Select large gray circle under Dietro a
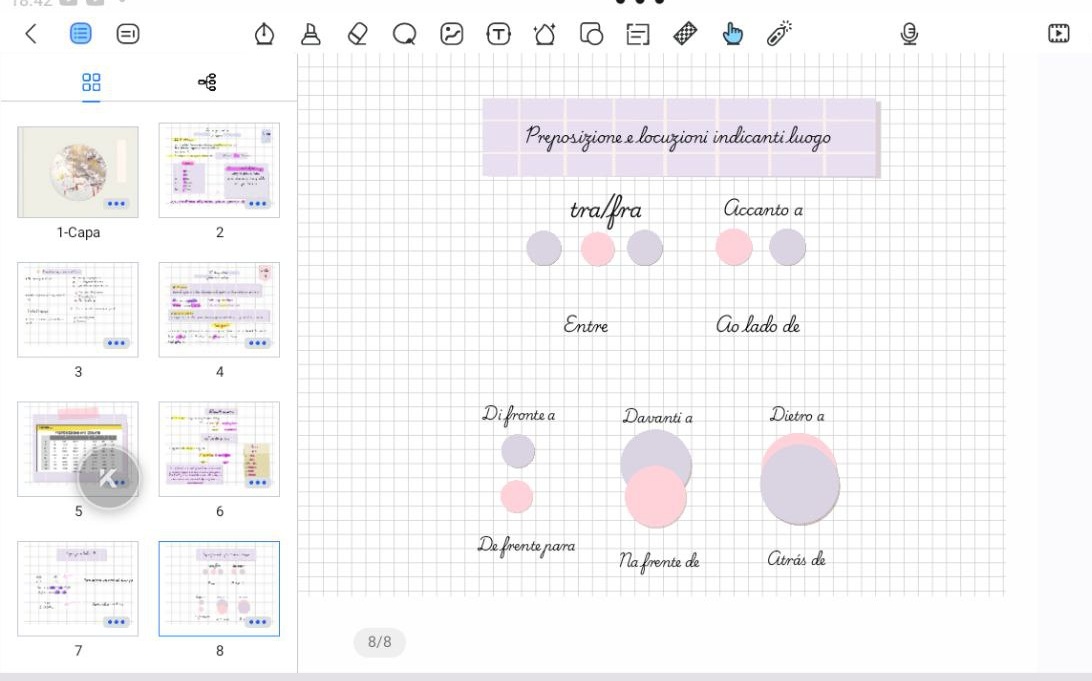 pyautogui.click(x=800, y=484)
